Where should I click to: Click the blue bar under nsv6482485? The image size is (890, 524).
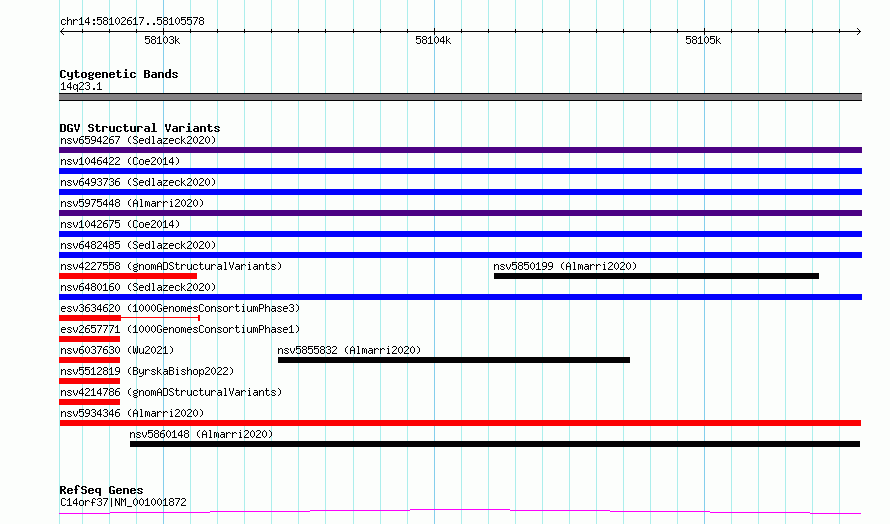pyautogui.click(x=460, y=255)
